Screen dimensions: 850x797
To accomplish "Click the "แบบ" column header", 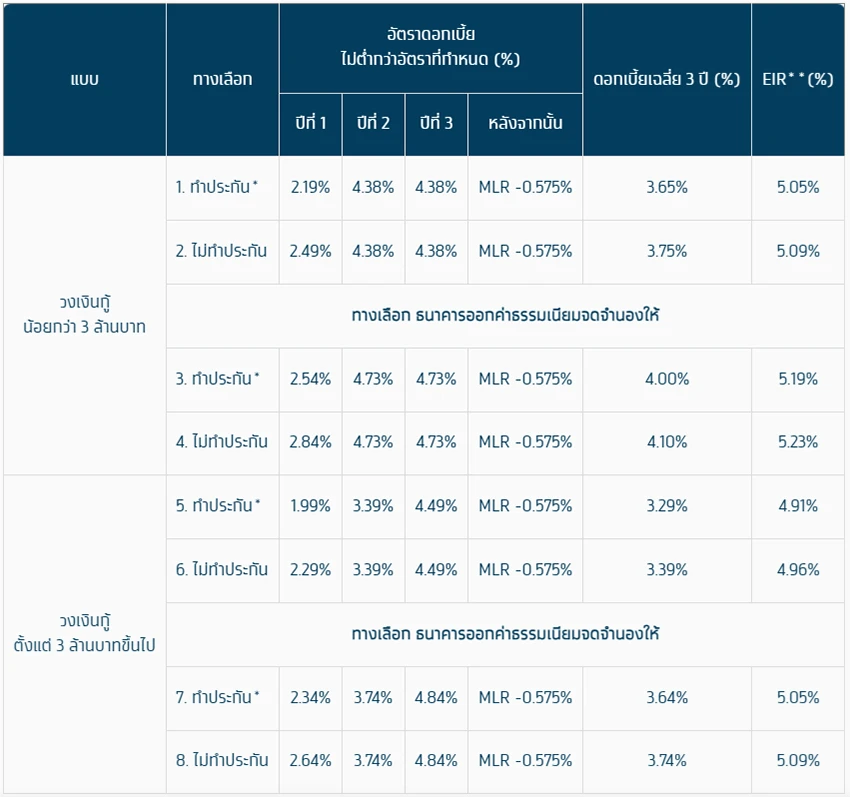I will tap(85, 80).
